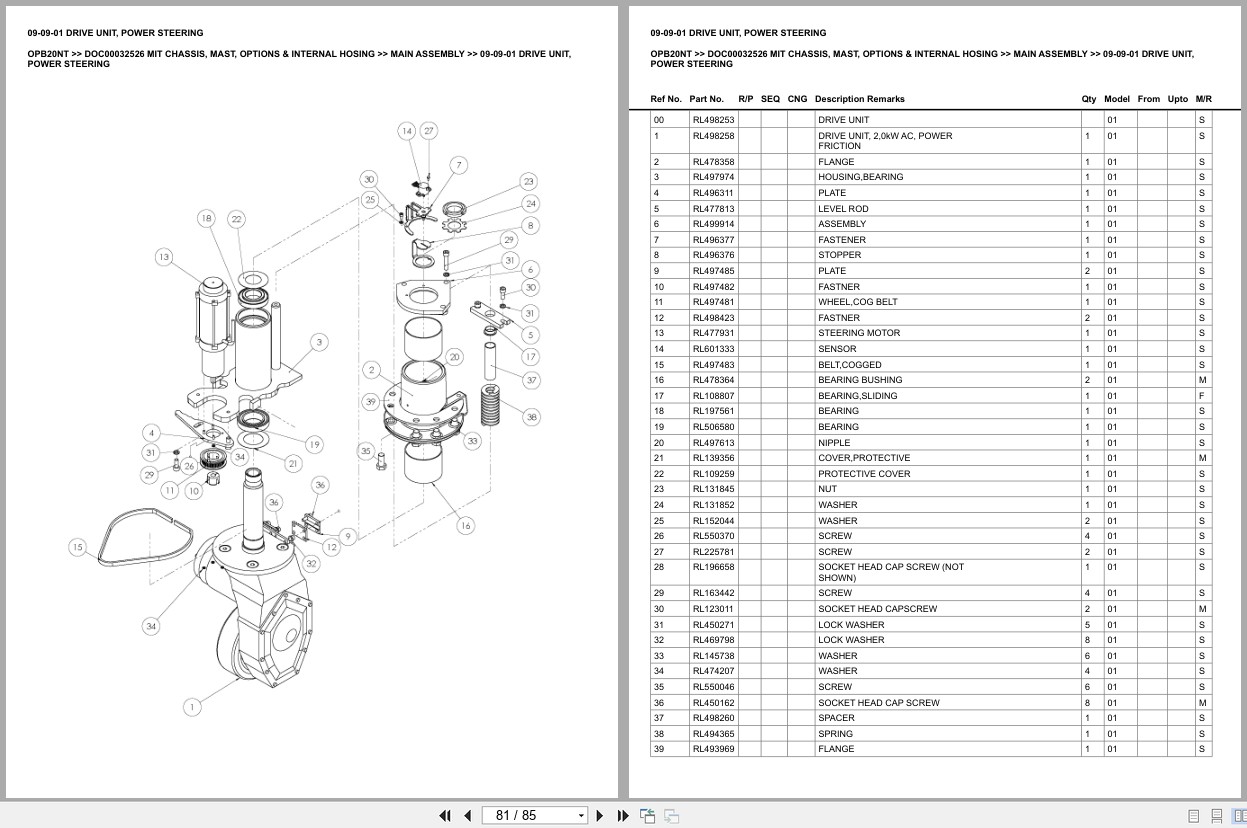Click BEARING,SLIDING description
Image resolution: width=1247 pixels, height=828 pixels.
tap(858, 396)
